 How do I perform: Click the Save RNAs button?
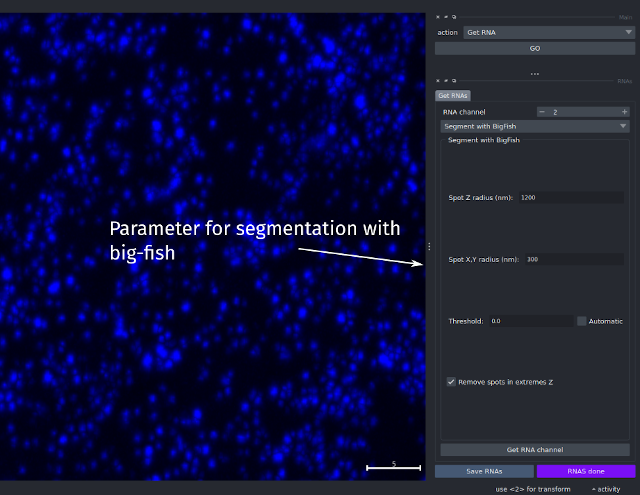(484, 471)
